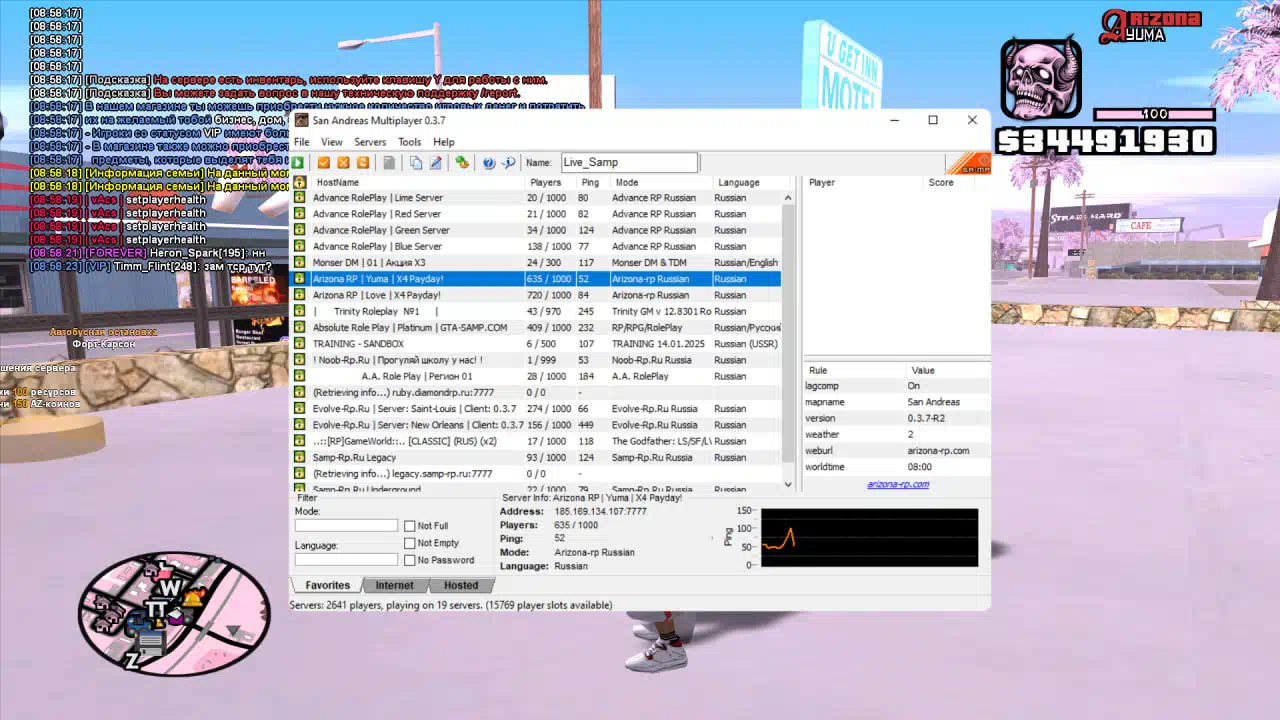1280x720 pixels.
Task: Click the weburl rule row
Action: coord(897,451)
